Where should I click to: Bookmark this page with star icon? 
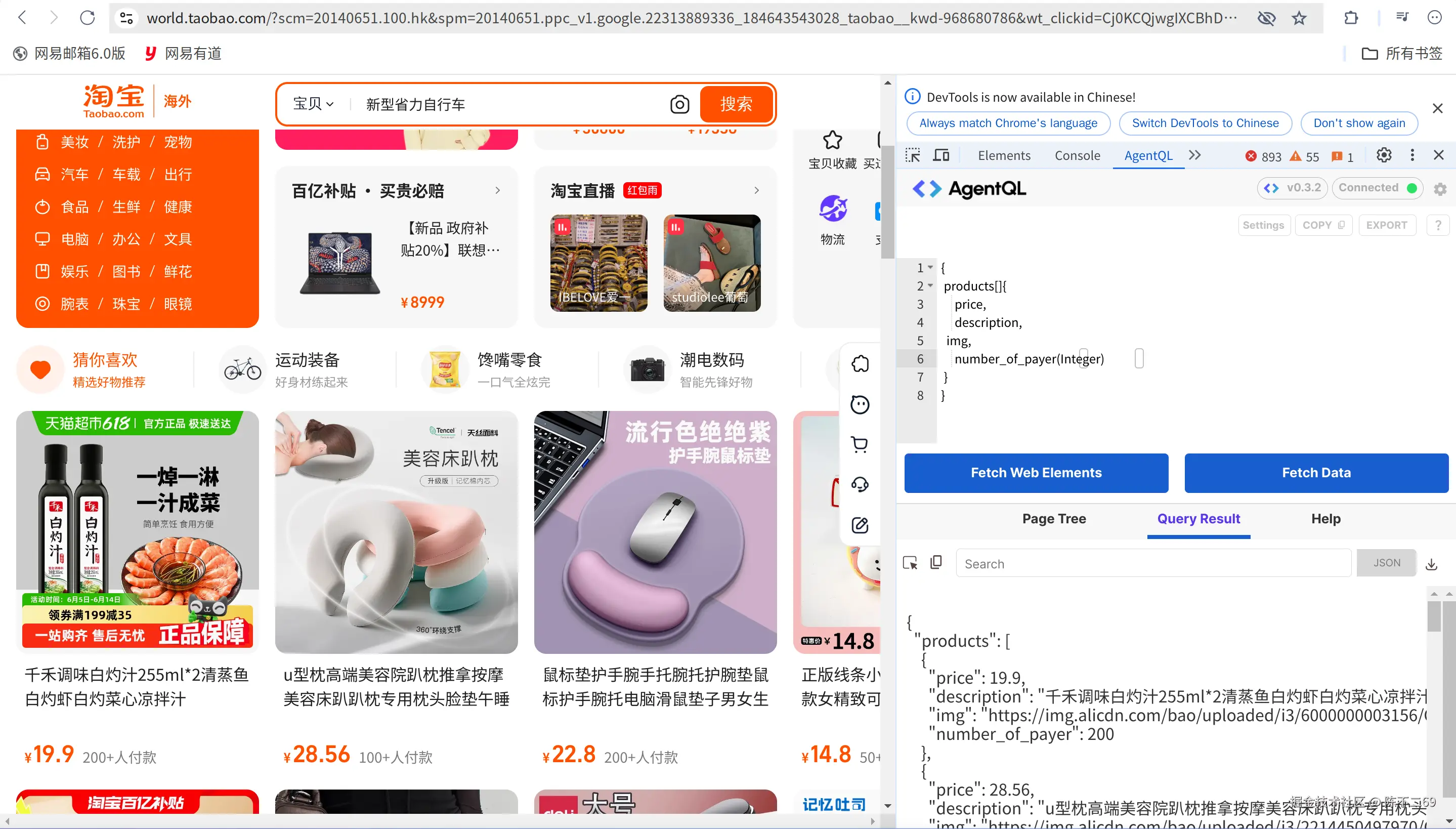pos(1299,18)
